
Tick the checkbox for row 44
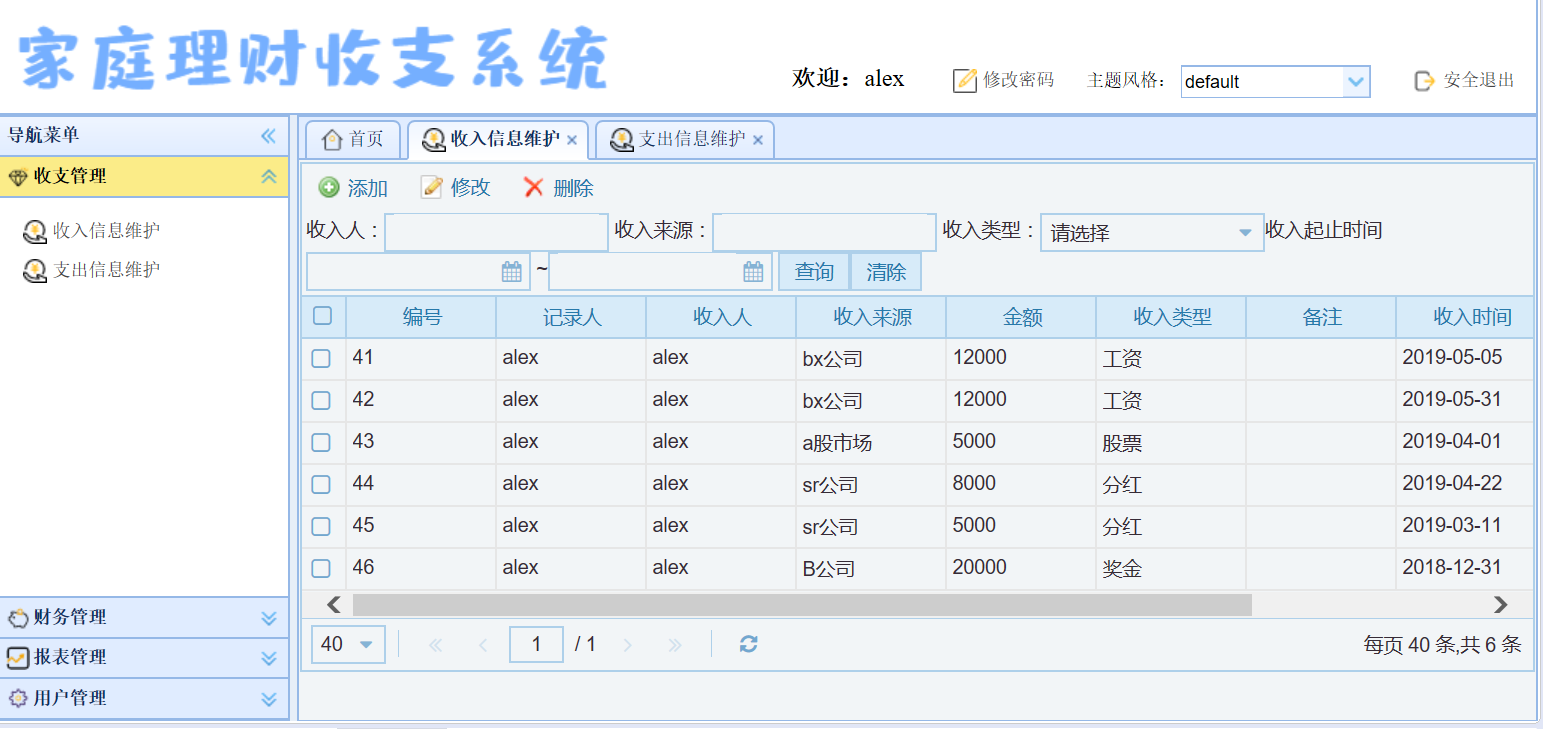321,484
